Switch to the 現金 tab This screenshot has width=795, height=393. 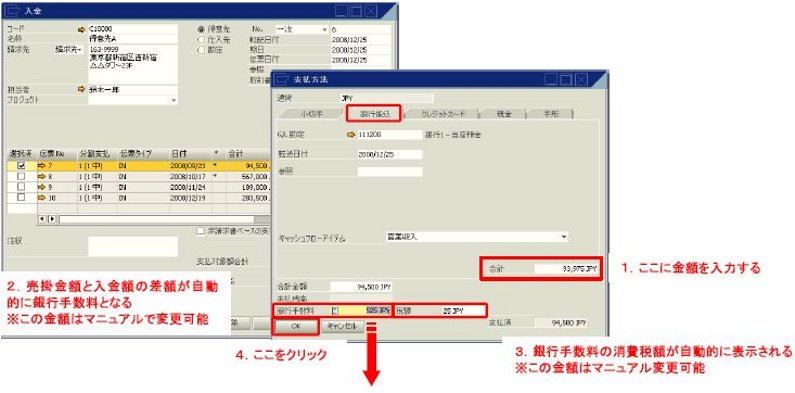point(504,114)
